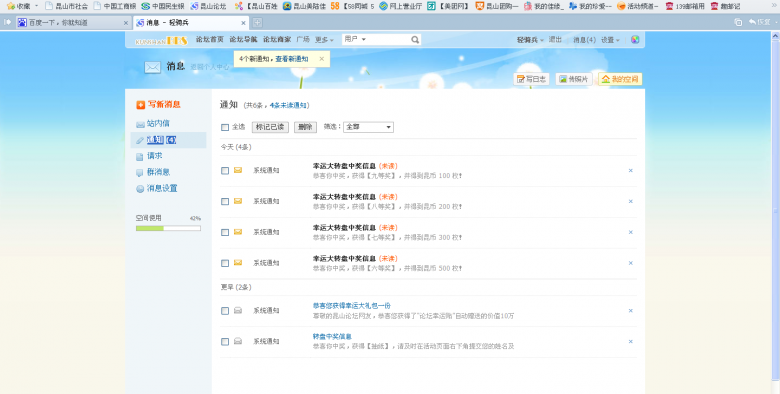Delete the 九等奖 notification with its X
Viewport: 780px width, 394px height.
click(630, 171)
